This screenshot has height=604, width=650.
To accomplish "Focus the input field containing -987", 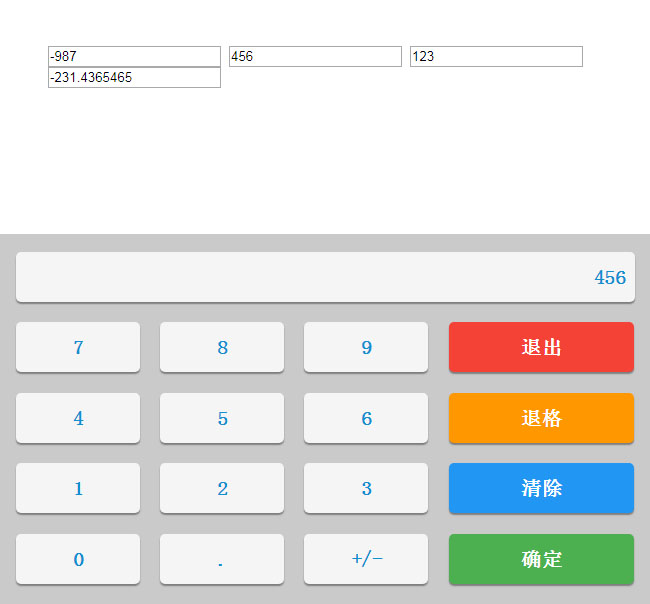I will point(134,57).
